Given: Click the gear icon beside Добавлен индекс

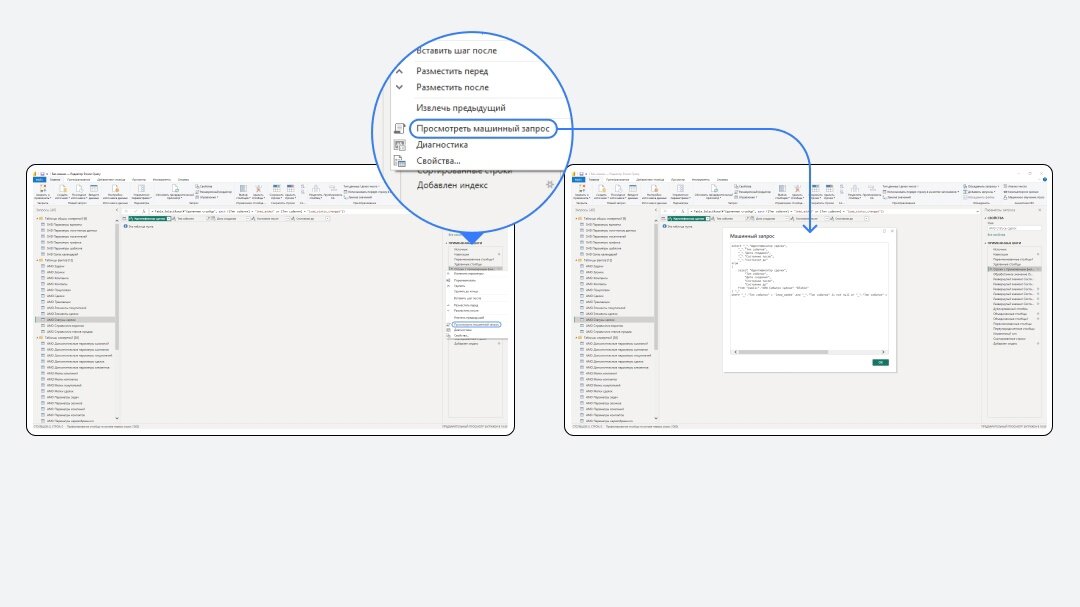Looking at the screenshot, I should click(x=550, y=185).
